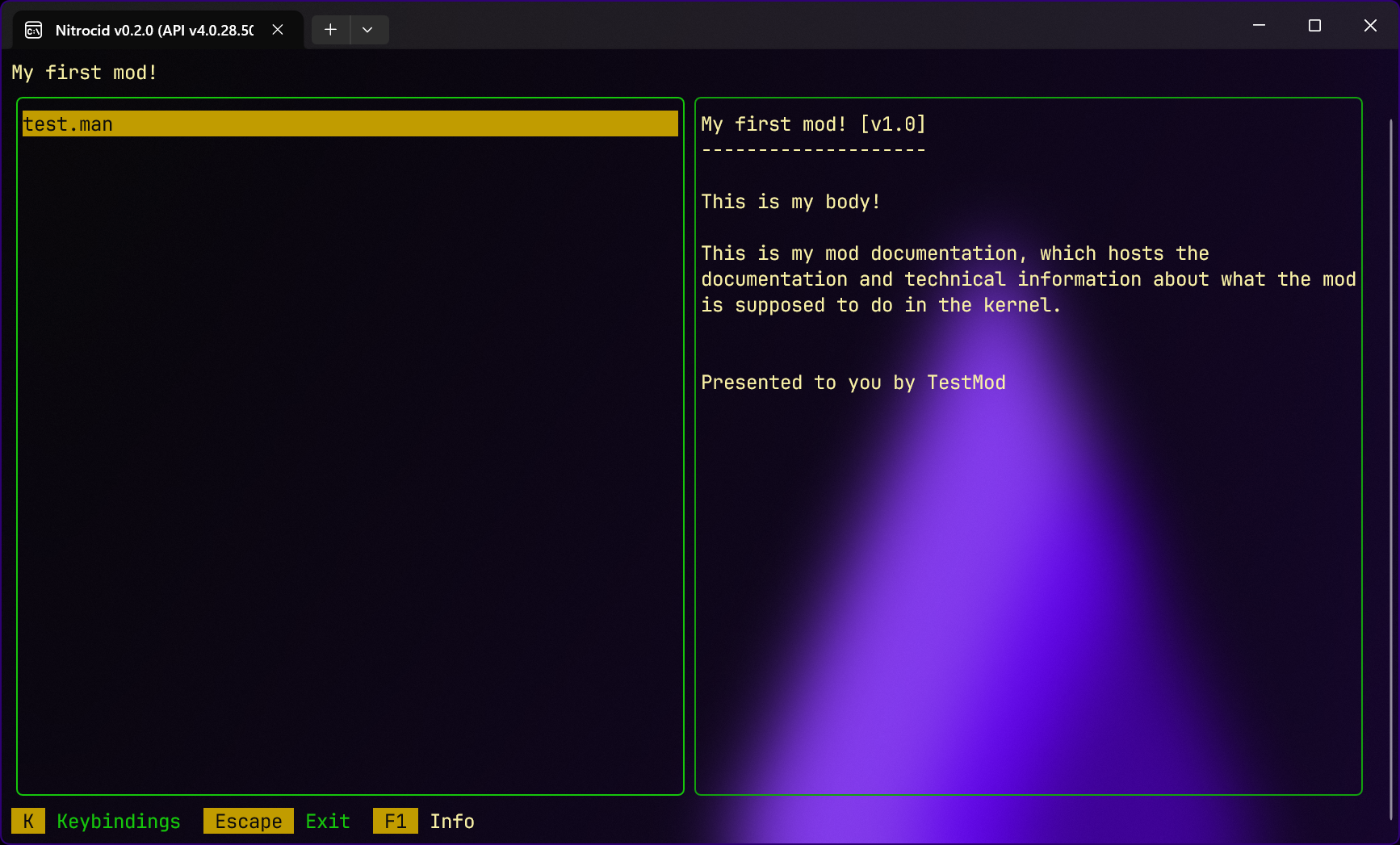The image size is (1400, 845).
Task: Click the 'My first mod!' header text
Action: tap(84, 73)
